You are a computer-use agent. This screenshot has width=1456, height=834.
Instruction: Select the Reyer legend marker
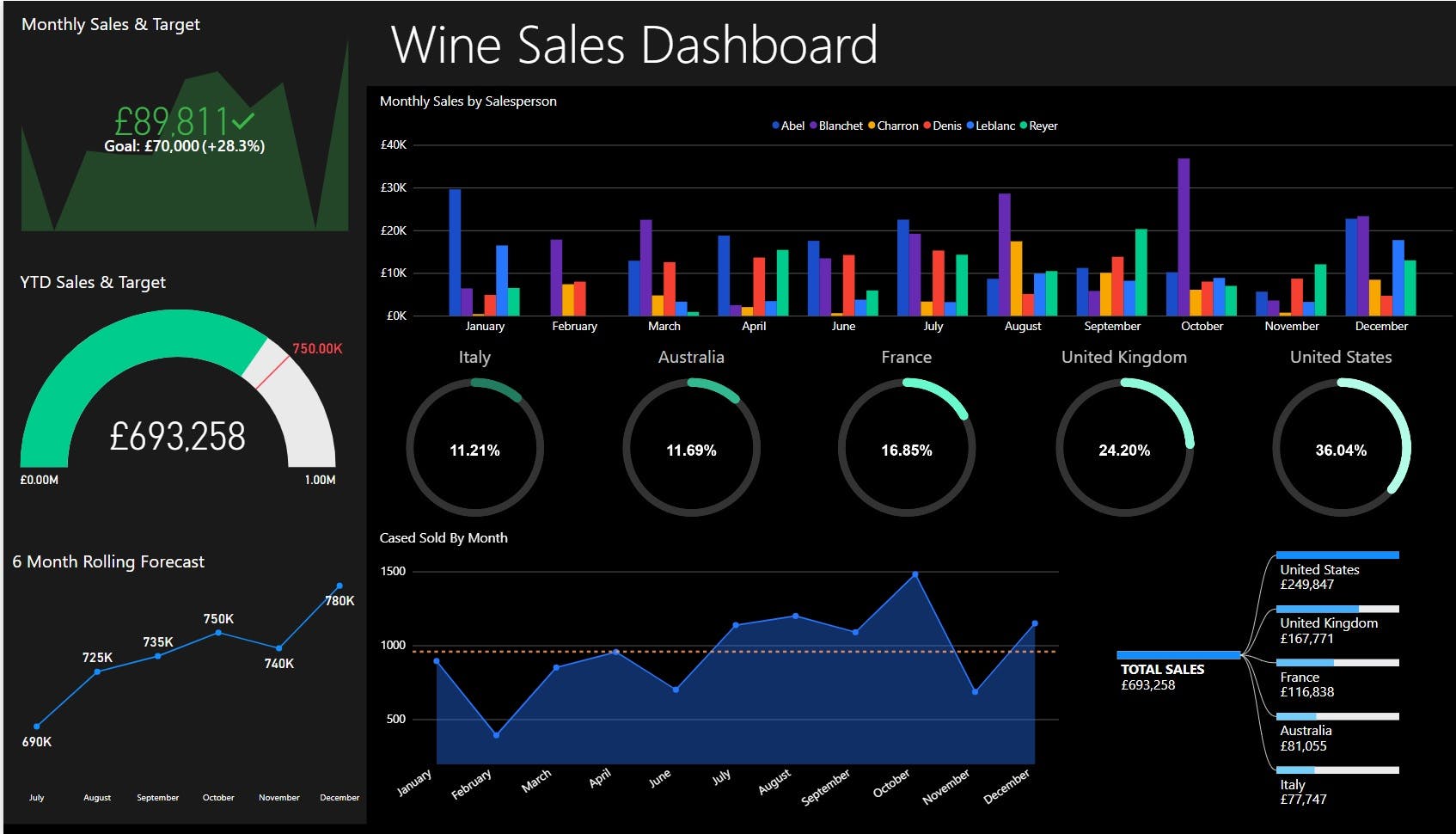[x=1024, y=126]
